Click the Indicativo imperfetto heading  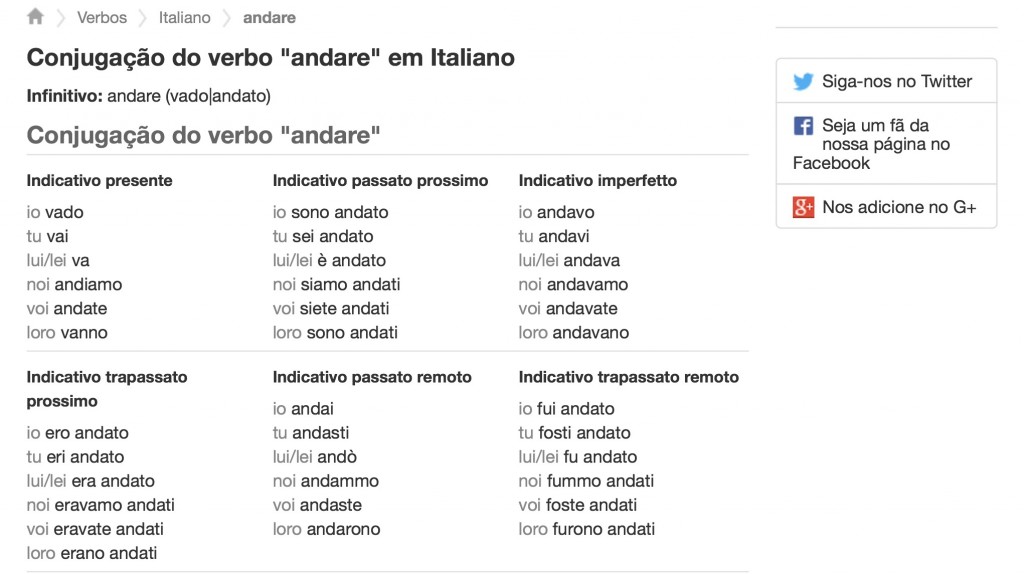pos(598,181)
